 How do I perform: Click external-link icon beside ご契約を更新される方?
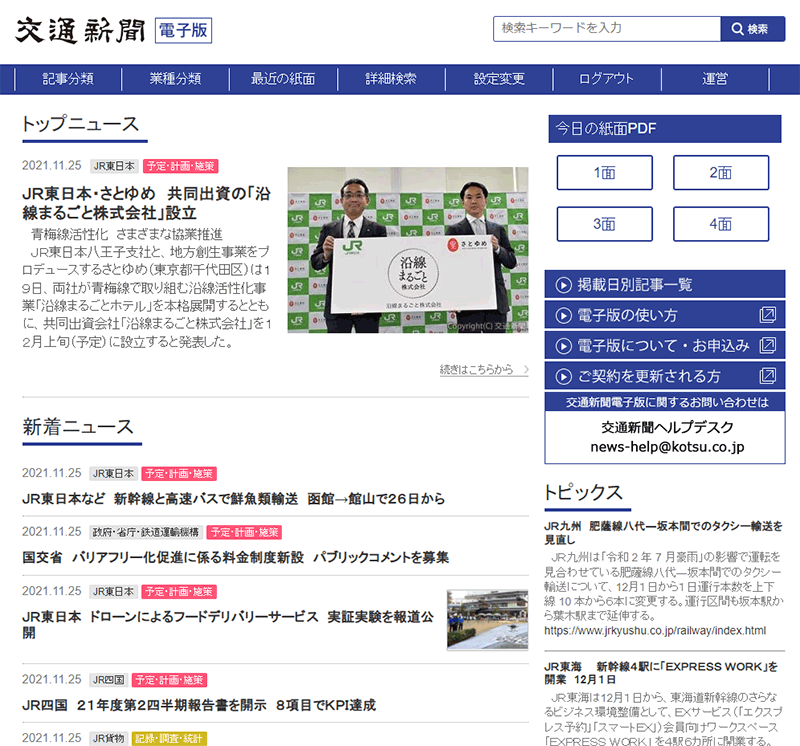[x=768, y=376]
